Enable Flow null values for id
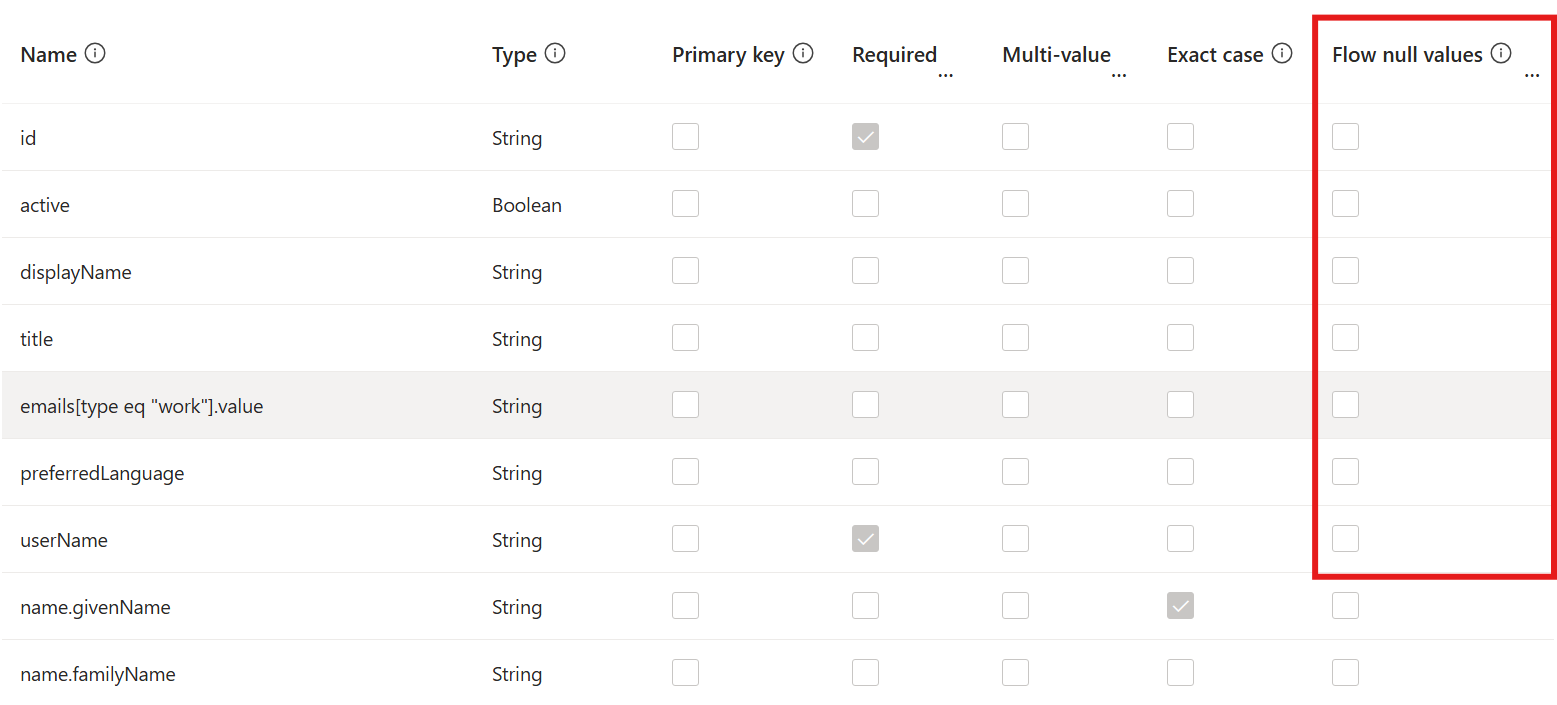The width and height of the screenshot is (1557, 705). (x=1345, y=137)
